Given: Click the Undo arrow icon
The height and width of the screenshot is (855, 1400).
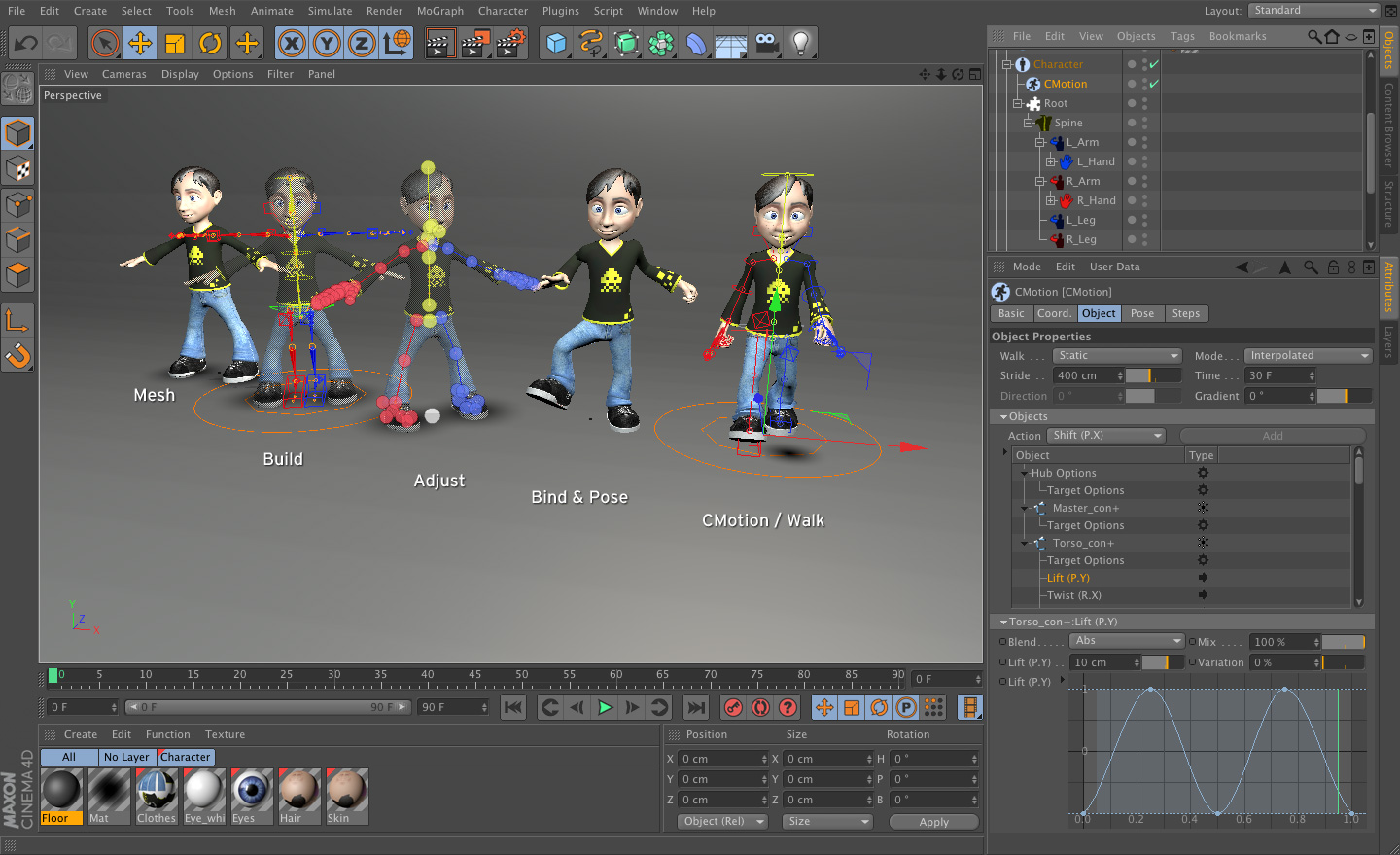Looking at the screenshot, I should tap(26, 44).
